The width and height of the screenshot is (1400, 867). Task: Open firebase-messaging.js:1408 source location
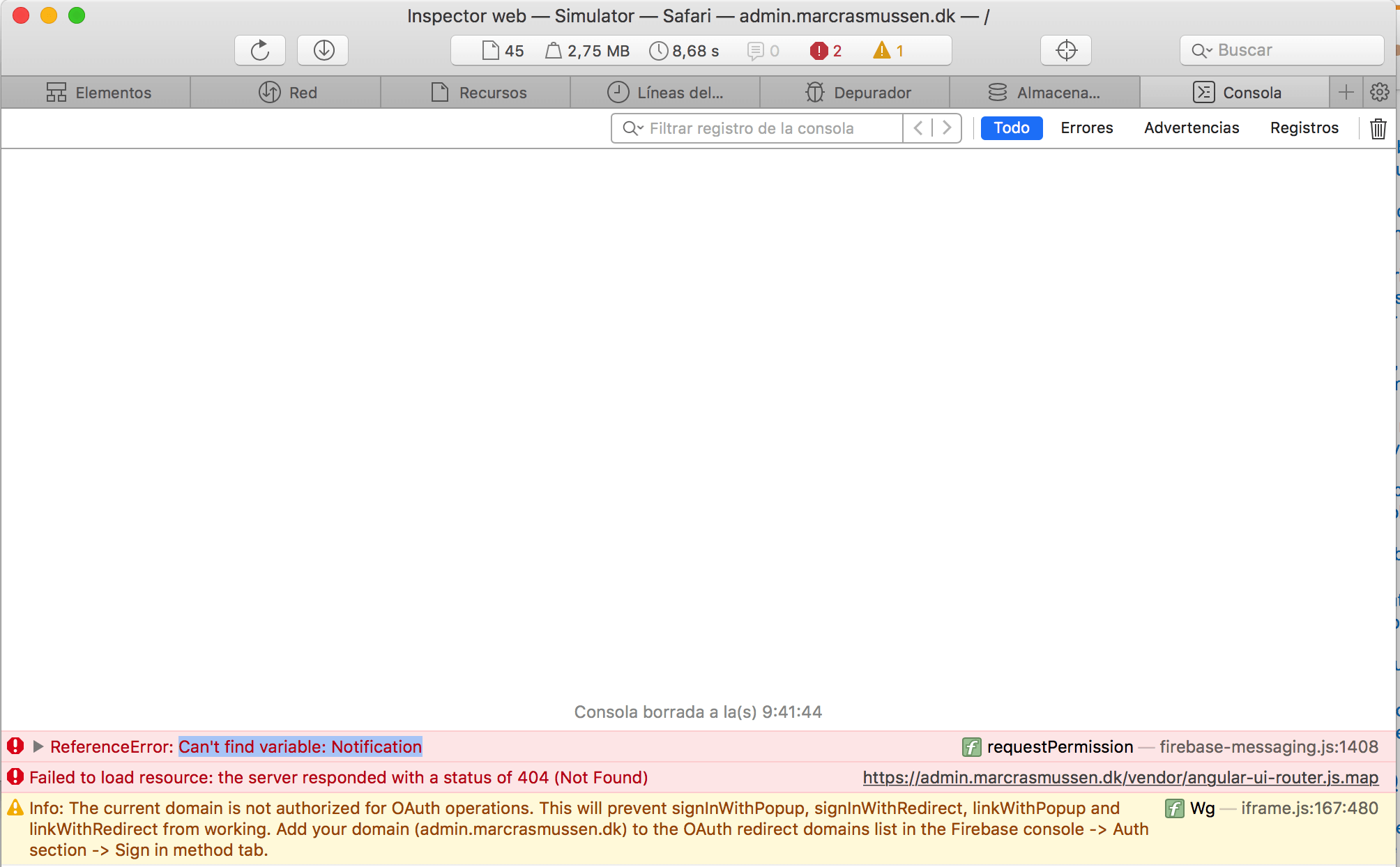click(1269, 747)
